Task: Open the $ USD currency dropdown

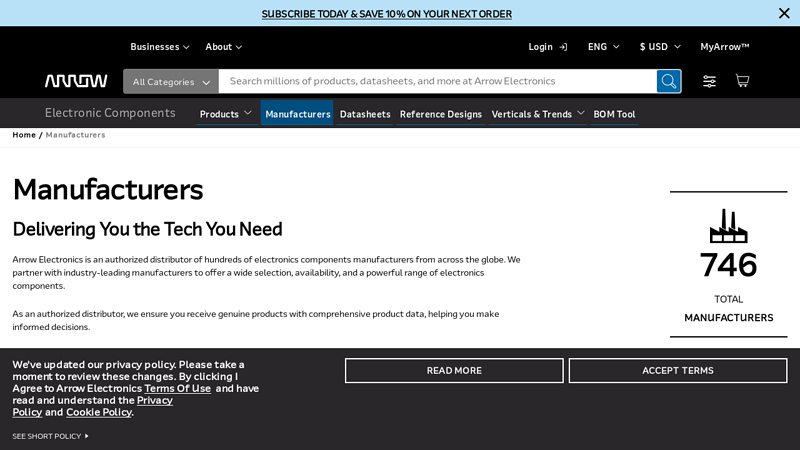Action: pos(660,47)
